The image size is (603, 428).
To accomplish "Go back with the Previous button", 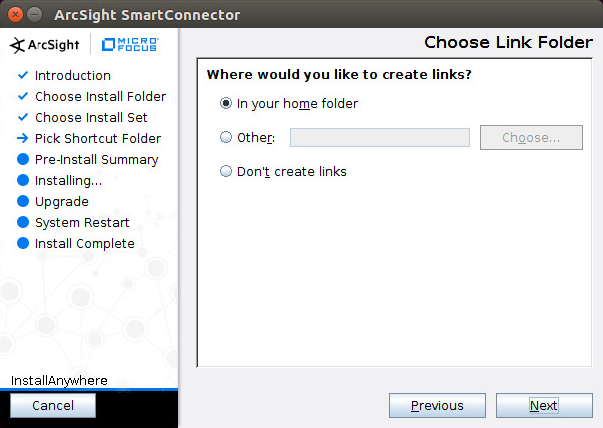I will pyautogui.click(x=437, y=405).
